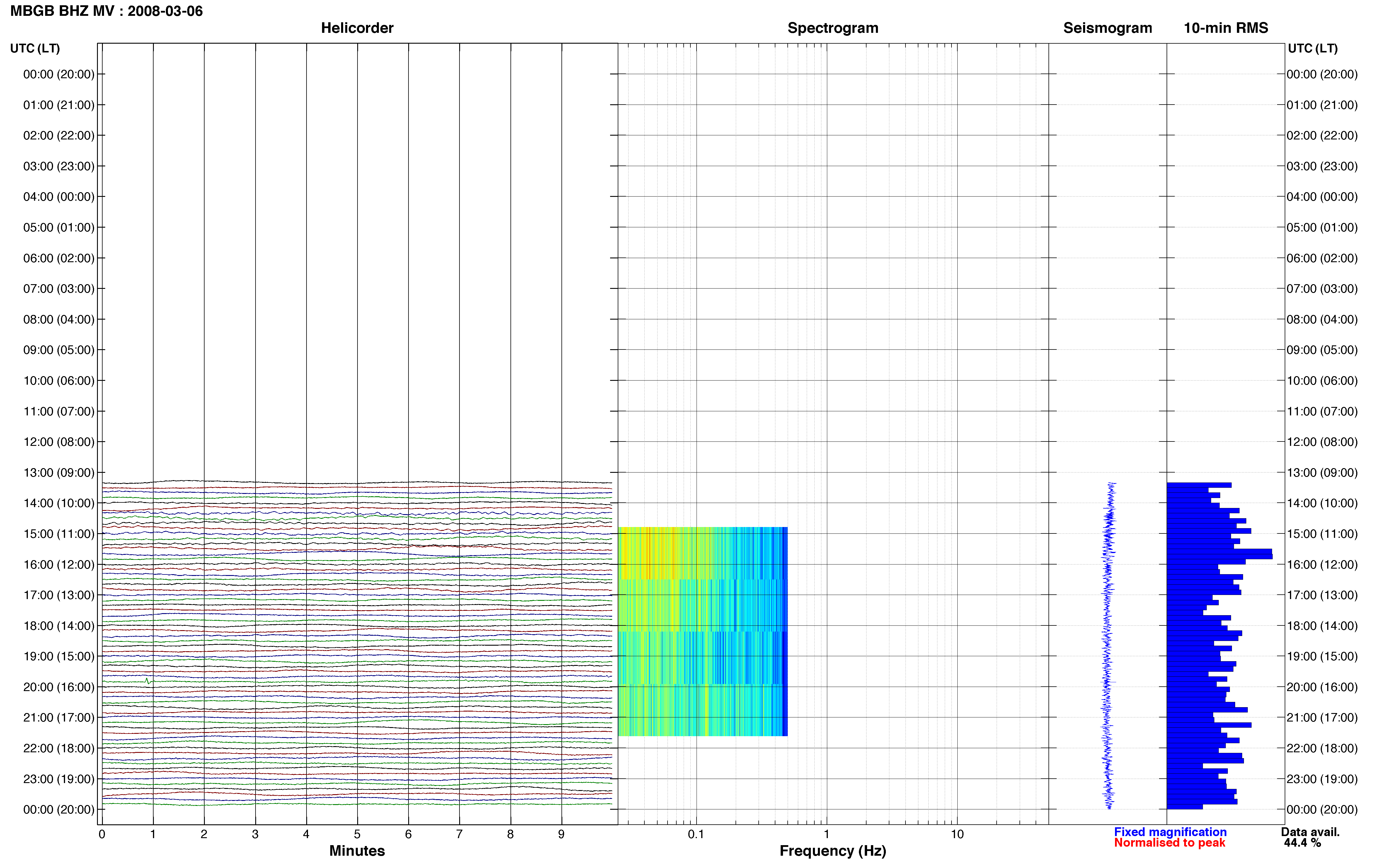Screen dimensions: 1389x868
Task: Click the Data avail. label
Action: 1310,832
